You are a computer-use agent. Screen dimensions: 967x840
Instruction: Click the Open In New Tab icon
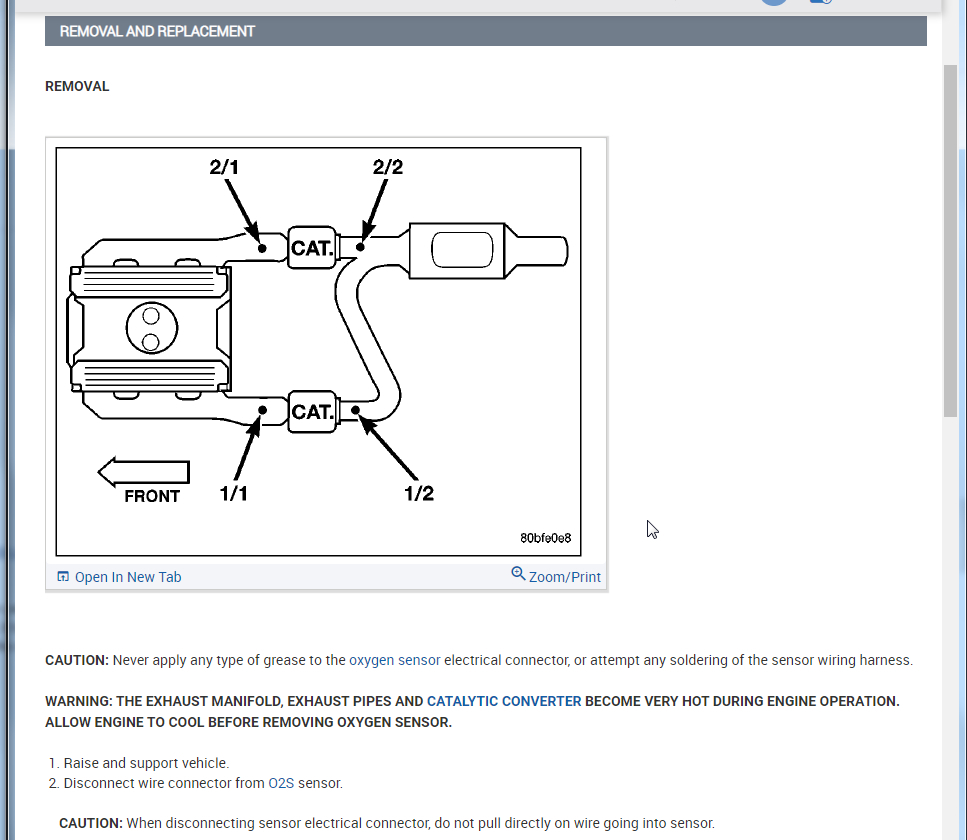click(x=63, y=577)
